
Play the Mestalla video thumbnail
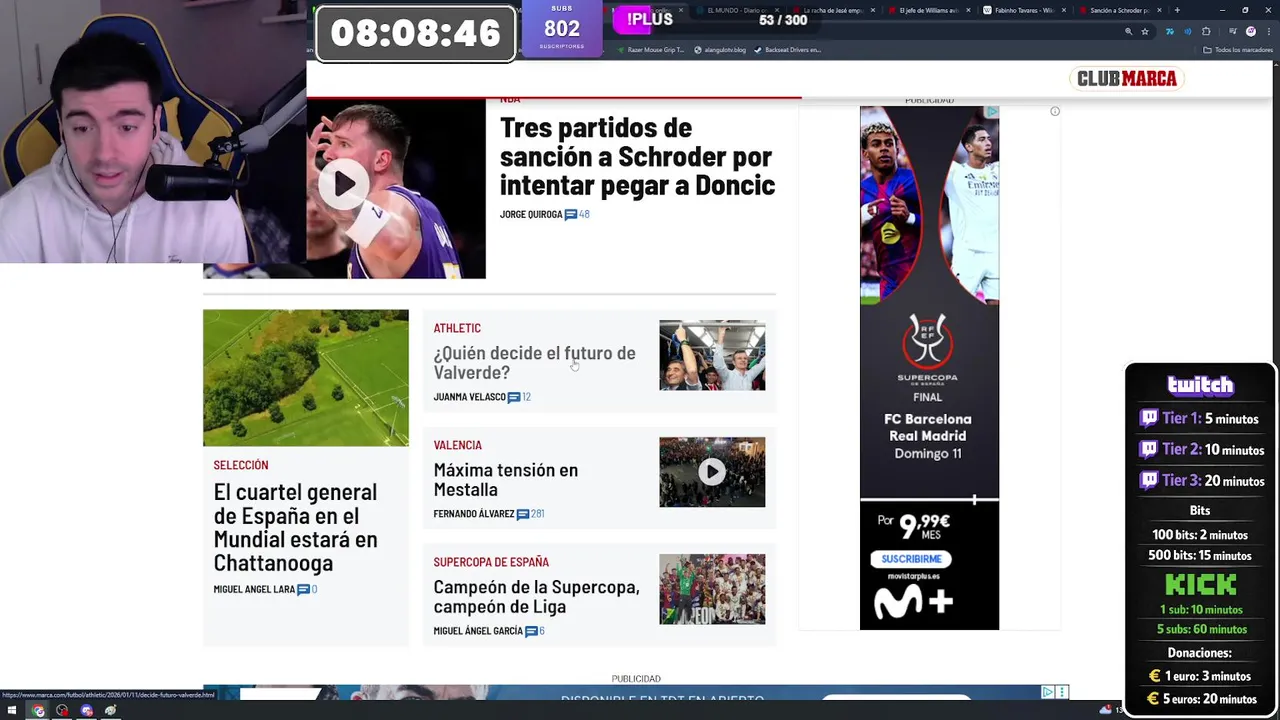point(712,472)
